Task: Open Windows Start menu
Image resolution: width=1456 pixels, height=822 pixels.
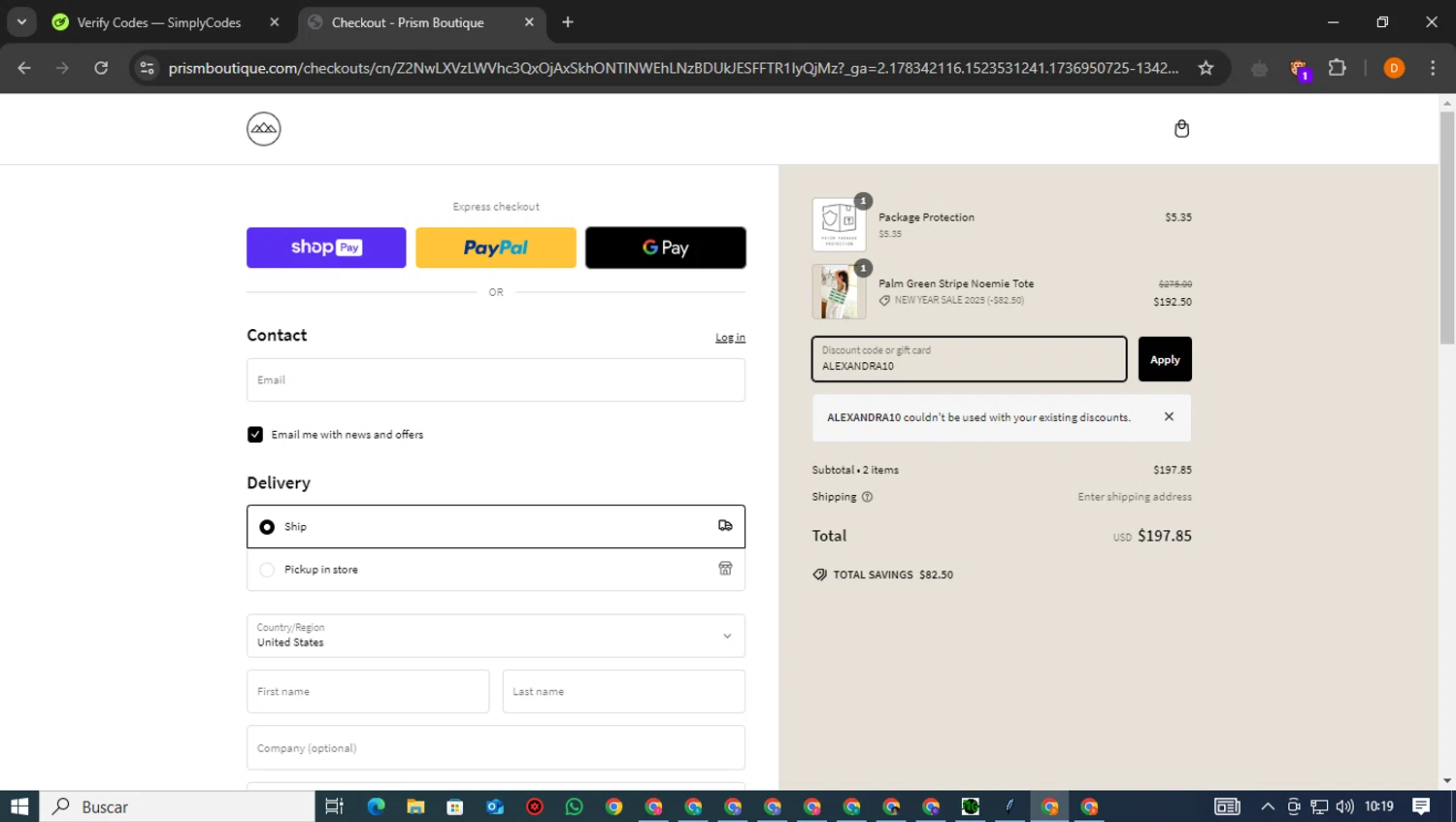Action: (x=19, y=806)
